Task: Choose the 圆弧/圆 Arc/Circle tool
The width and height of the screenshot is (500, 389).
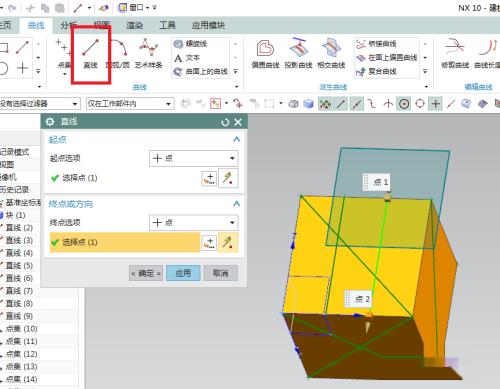Action: pyautogui.click(x=118, y=54)
